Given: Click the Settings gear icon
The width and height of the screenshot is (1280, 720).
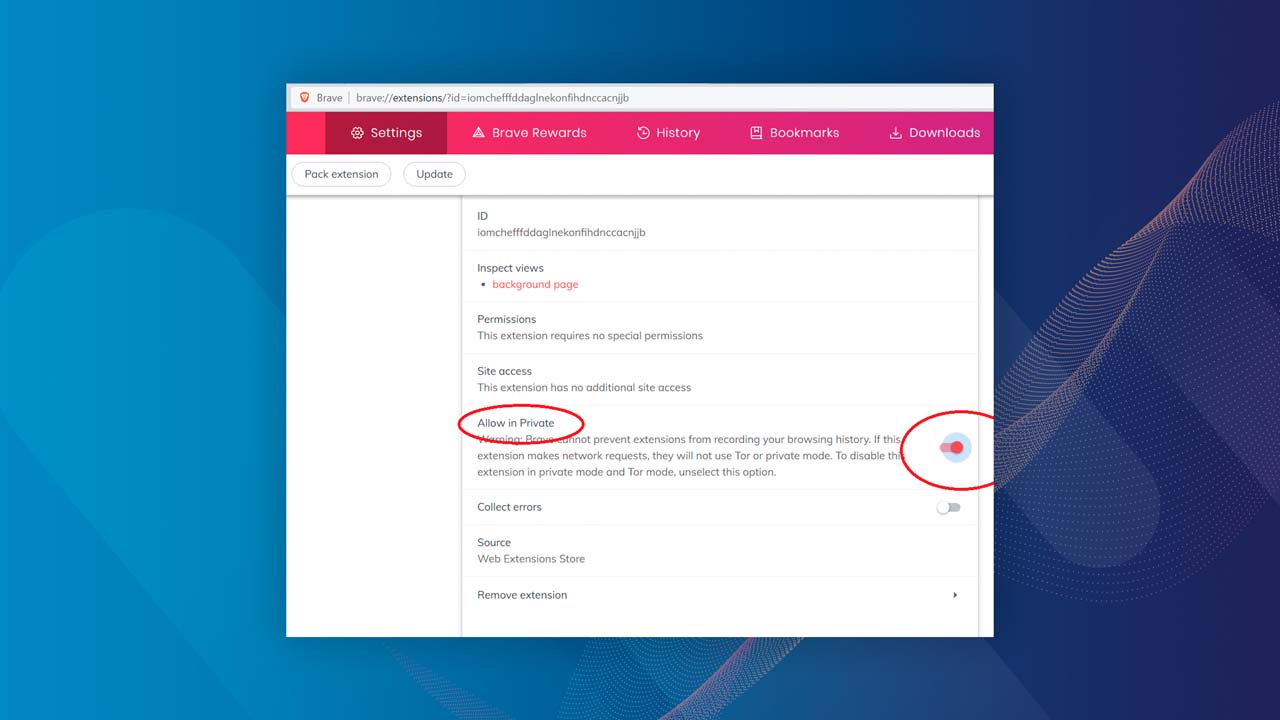Looking at the screenshot, I should tap(357, 133).
